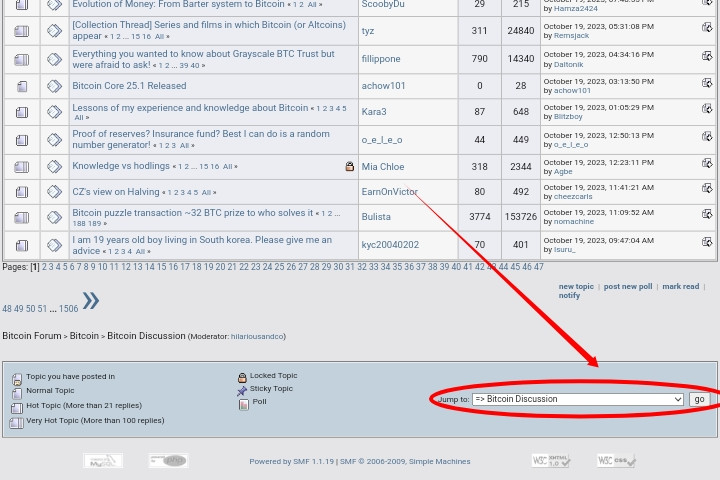Viewport: 720px width, 480px height.
Task: Open last post icon for Knowledge vs hodlings row
Action: tap(707, 164)
